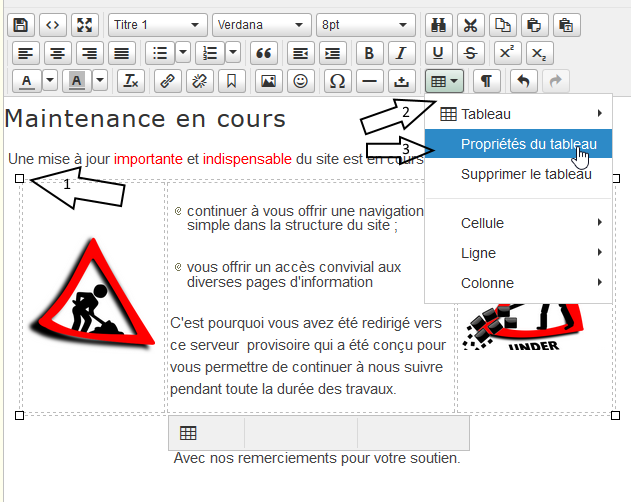Screen dimensions: 631x502
Task: Insert a horizontal line
Action: coord(369,81)
